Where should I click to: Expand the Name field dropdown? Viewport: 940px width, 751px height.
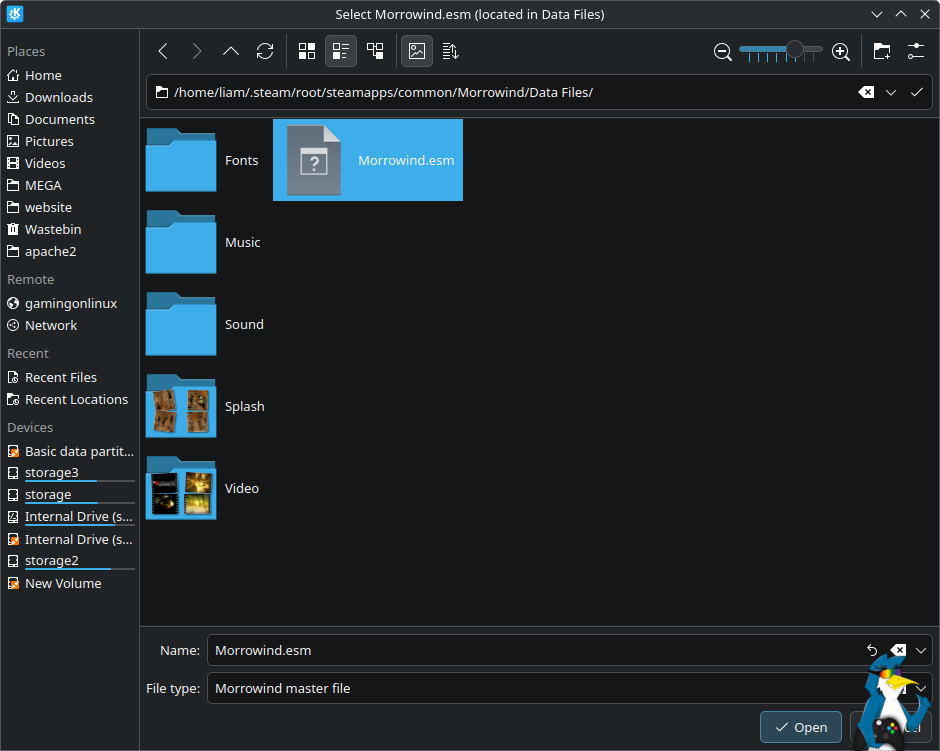[x=921, y=650]
